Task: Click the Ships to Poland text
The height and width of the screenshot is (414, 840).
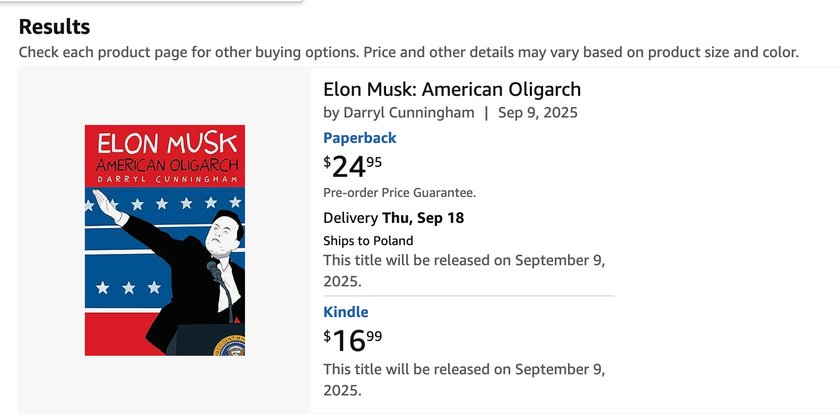Action: coord(368,241)
